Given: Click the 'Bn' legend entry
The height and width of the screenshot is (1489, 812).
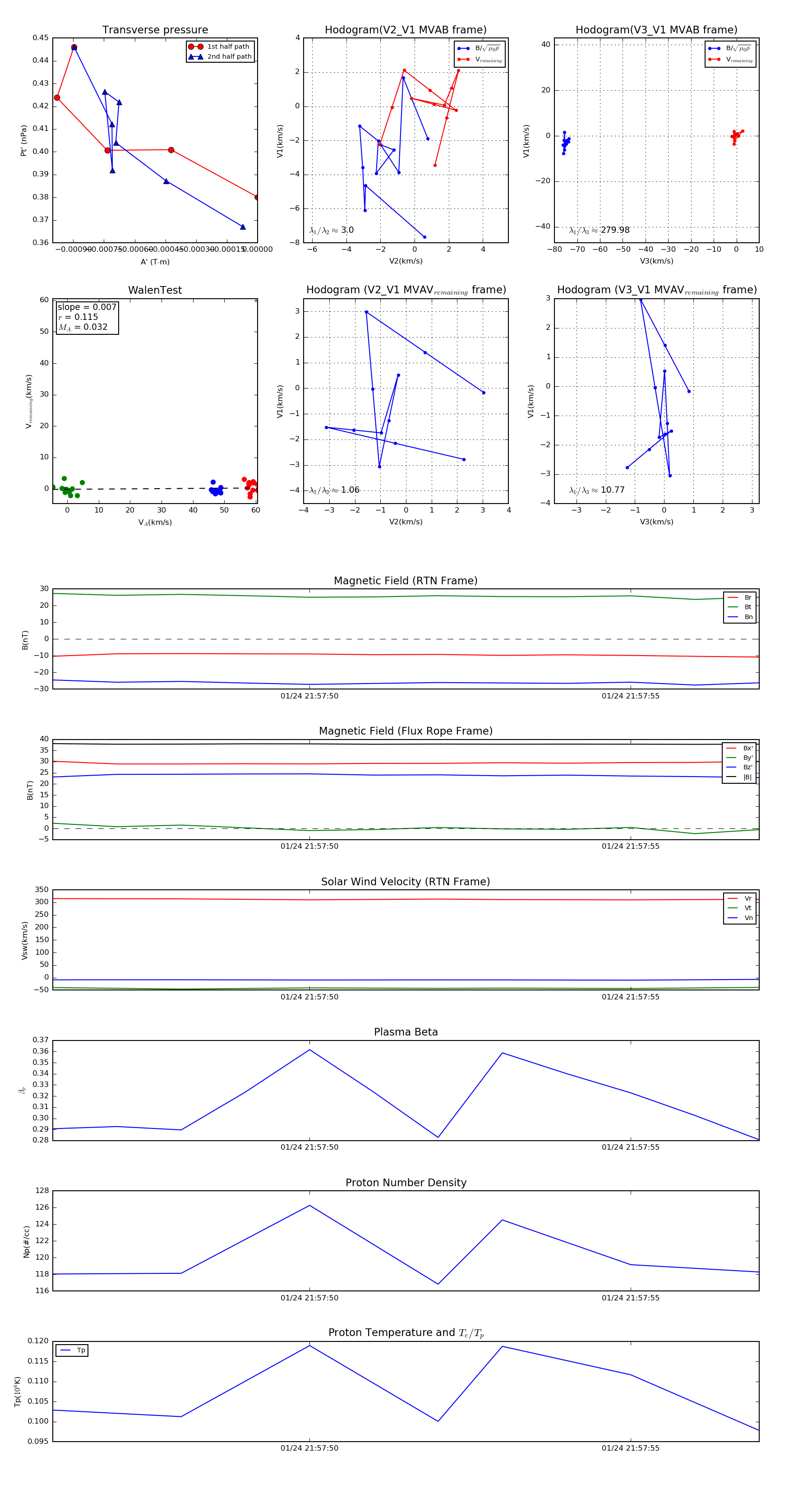Looking at the screenshot, I should click(x=740, y=617).
